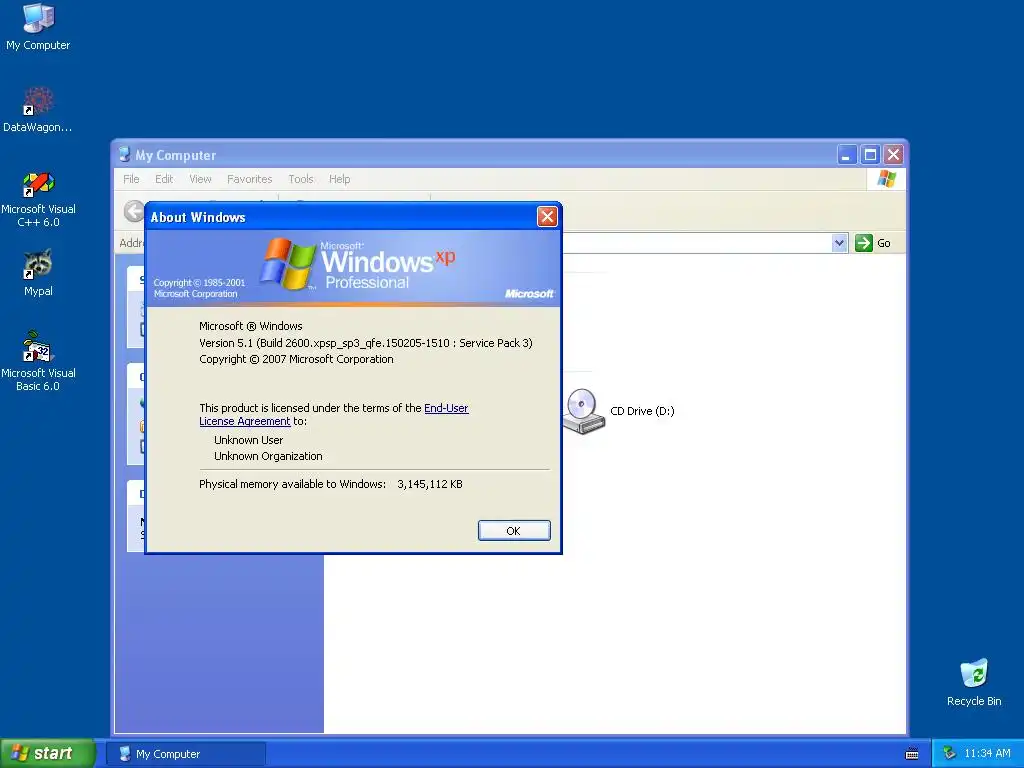
Task: Open the Favorites menu in My Computer
Action: (x=249, y=179)
